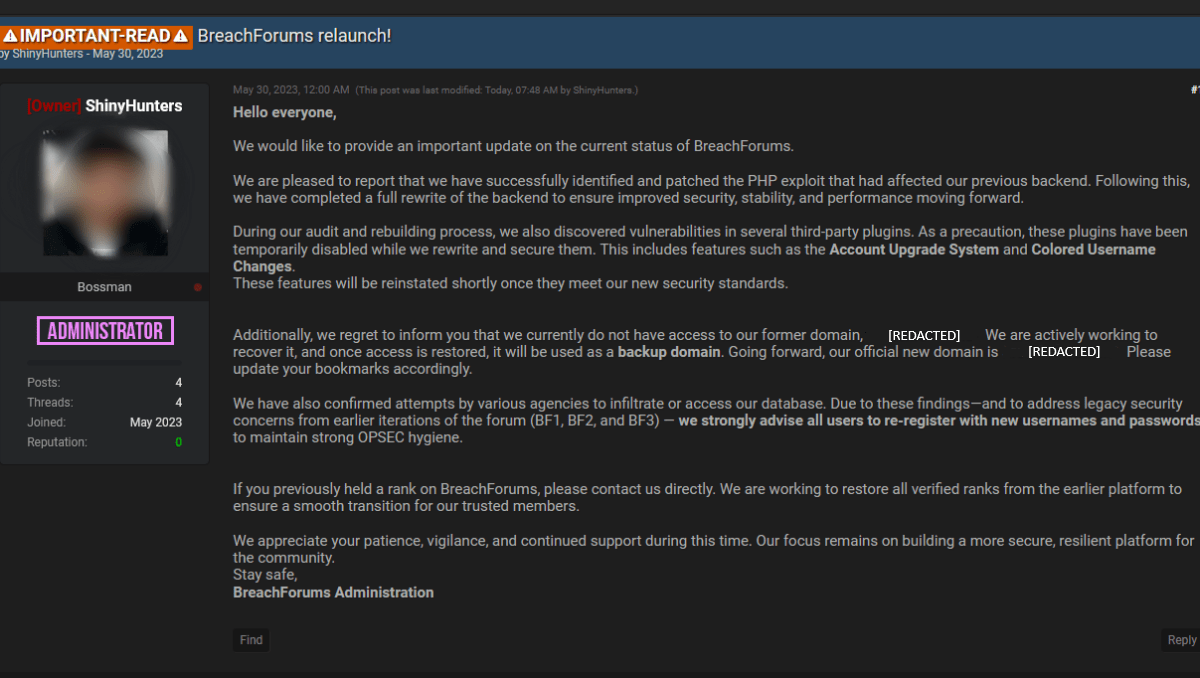Click the Reply button at bottom right
Viewport: 1200px width, 678px height.
click(x=1181, y=639)
